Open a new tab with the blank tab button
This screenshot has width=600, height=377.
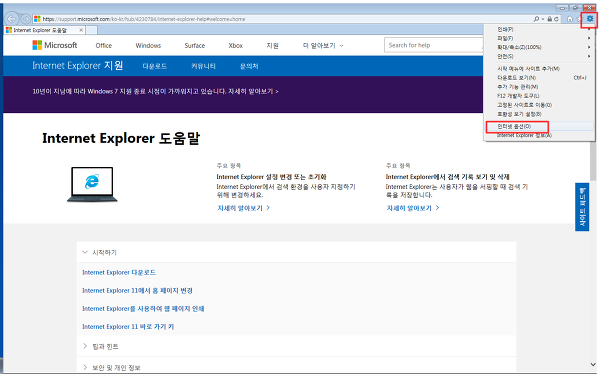click(91, 30)
